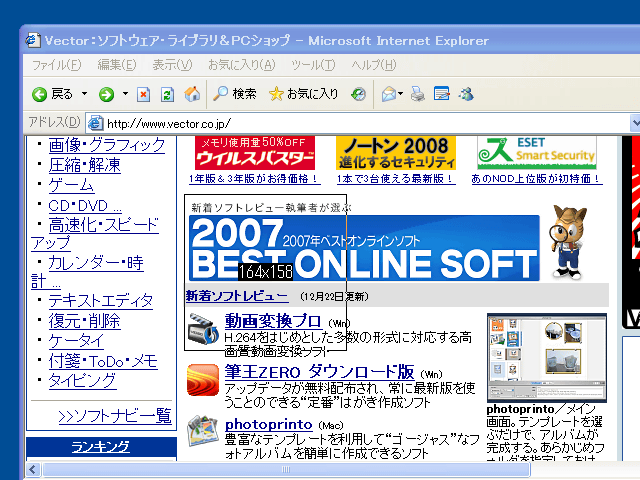Click page icon in address bar

[x=96, y=123]
